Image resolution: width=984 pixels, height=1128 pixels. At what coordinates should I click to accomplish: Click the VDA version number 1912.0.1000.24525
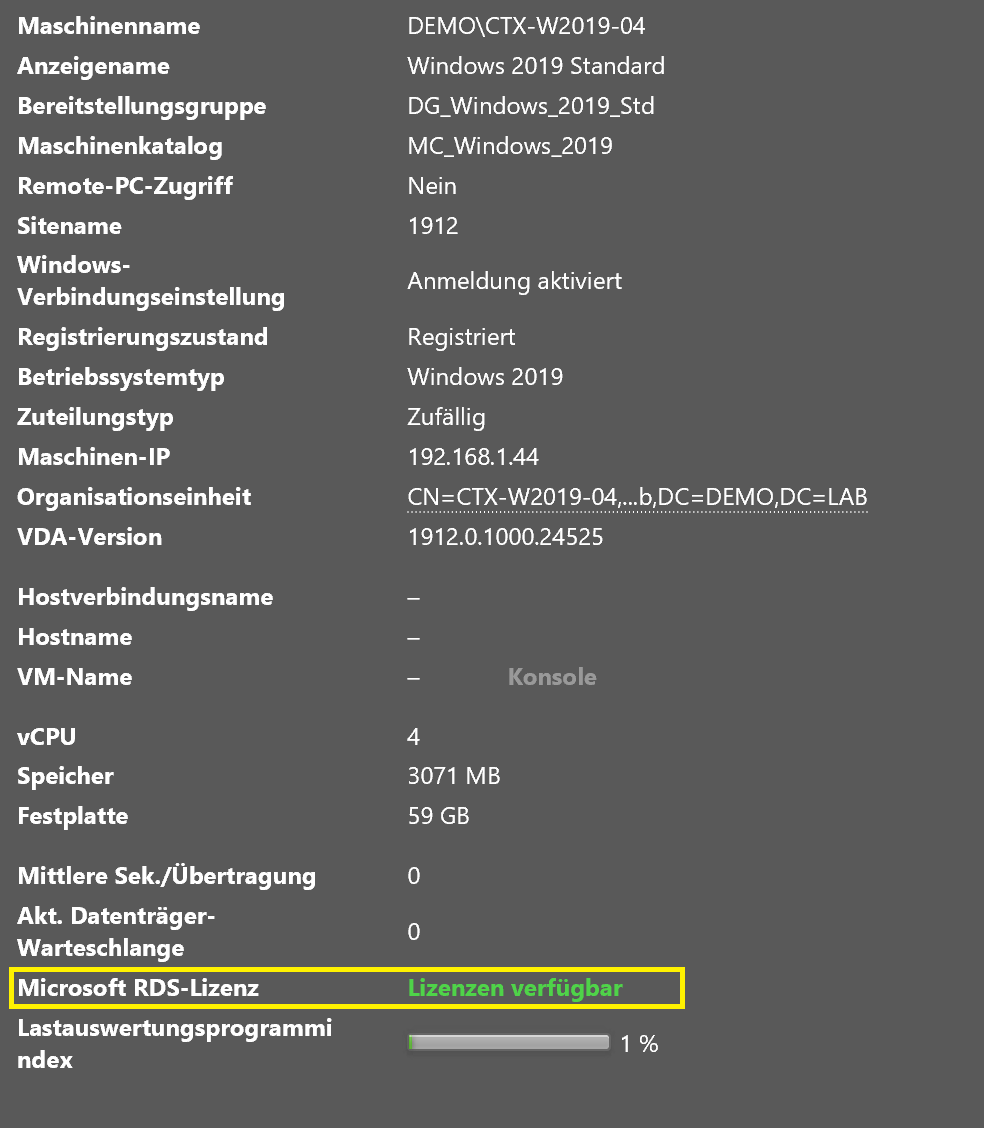(x=505, y=537)
